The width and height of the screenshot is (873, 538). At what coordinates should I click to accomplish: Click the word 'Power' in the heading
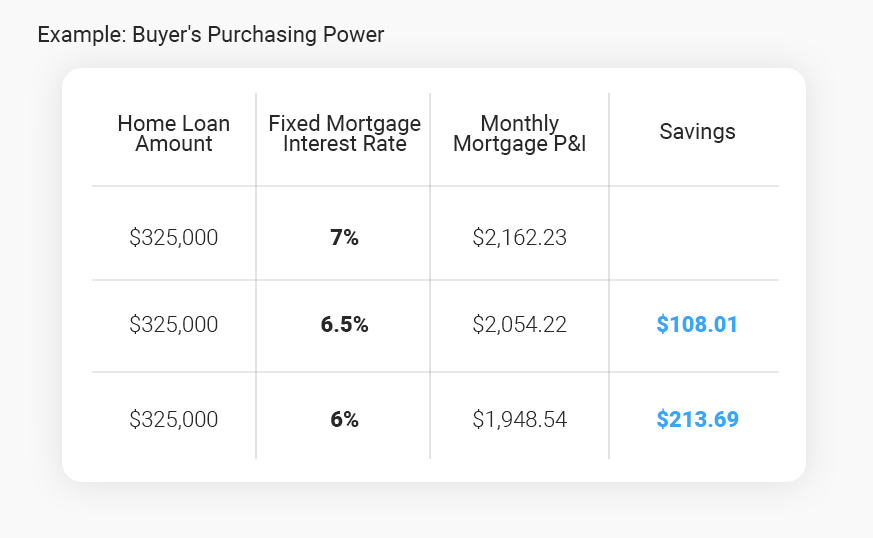354,35
